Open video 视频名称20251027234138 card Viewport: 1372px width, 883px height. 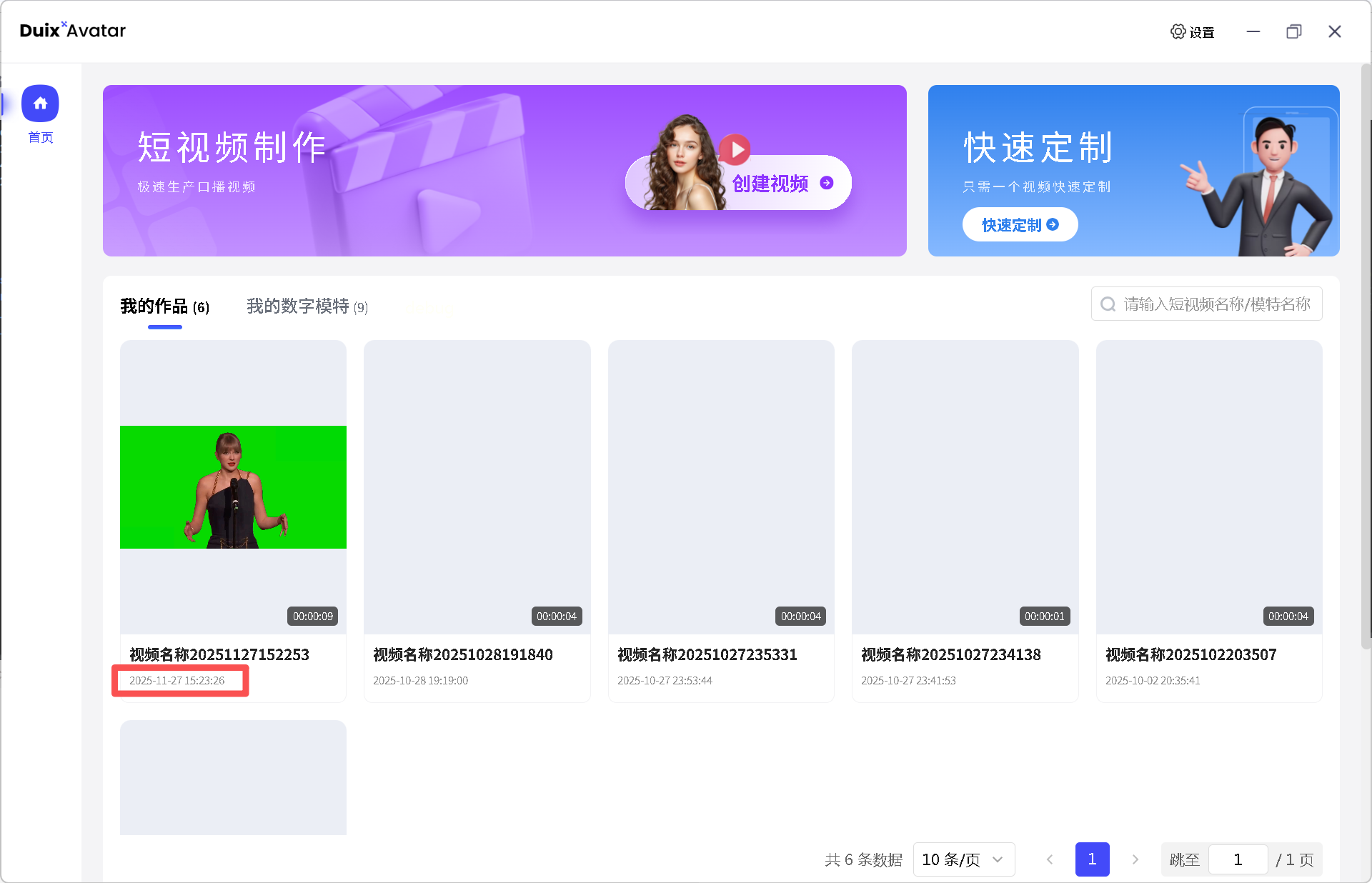coord(965,487)
